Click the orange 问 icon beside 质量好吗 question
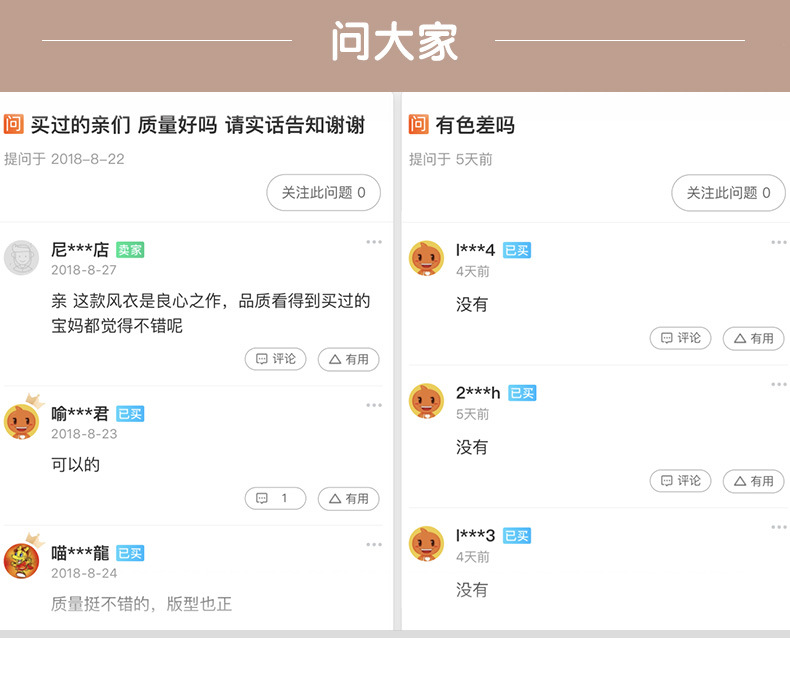Image resolution: width=790 pixels, height=678 pixels. pos(13,124)
